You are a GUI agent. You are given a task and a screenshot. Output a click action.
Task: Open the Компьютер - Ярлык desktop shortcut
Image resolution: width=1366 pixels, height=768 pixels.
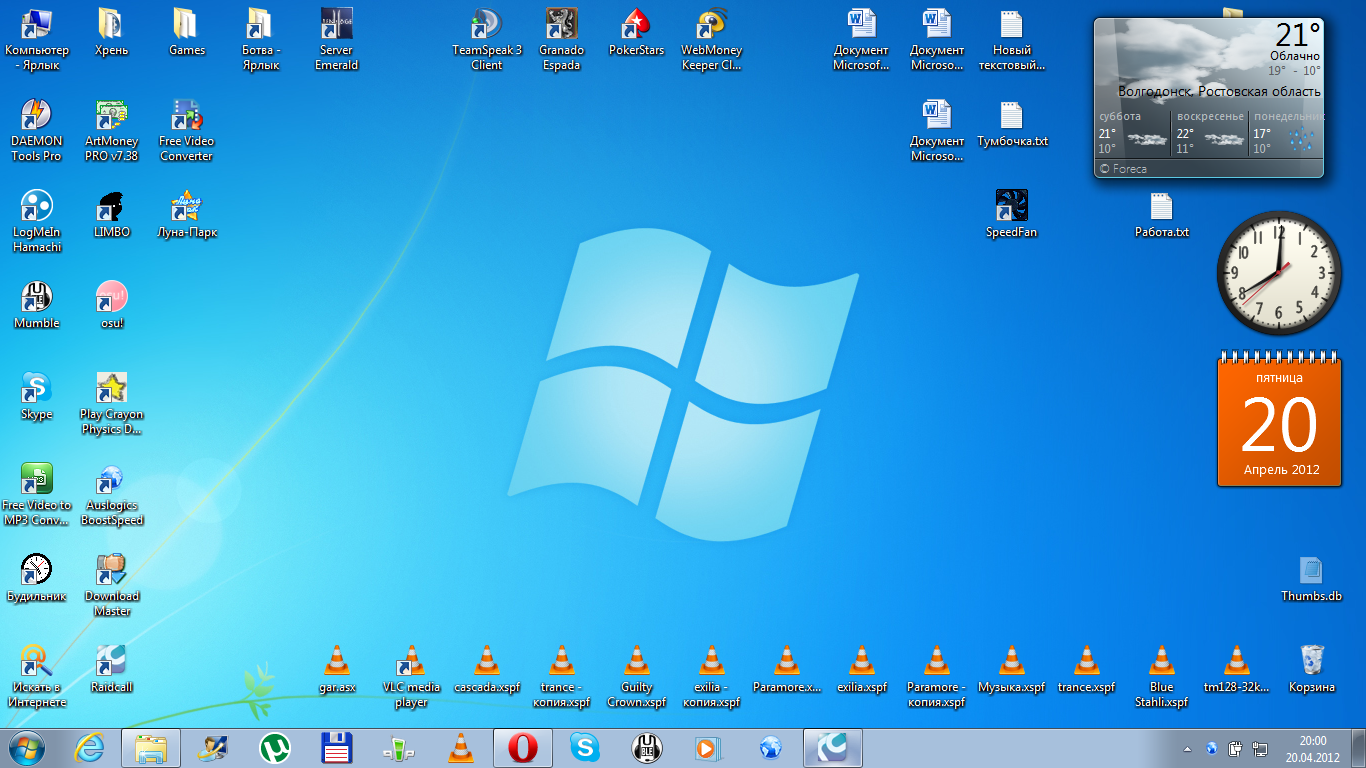point(37,40)
